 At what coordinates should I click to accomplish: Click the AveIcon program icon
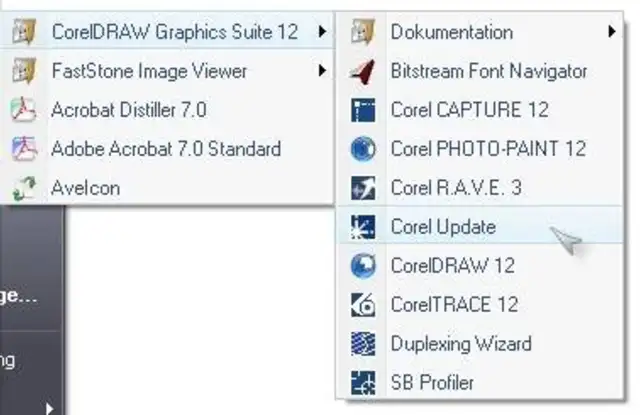click(23, 188)
